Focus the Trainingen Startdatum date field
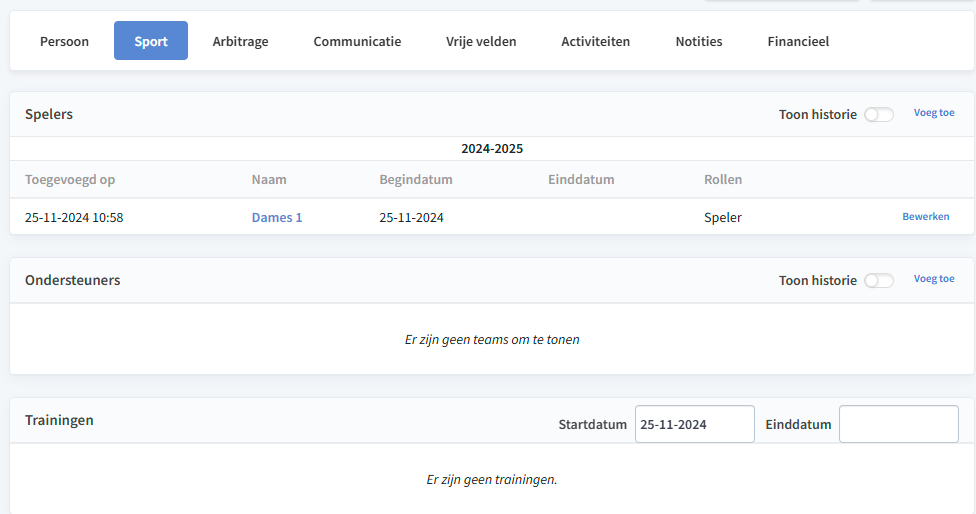 click(x=695, y=424)
